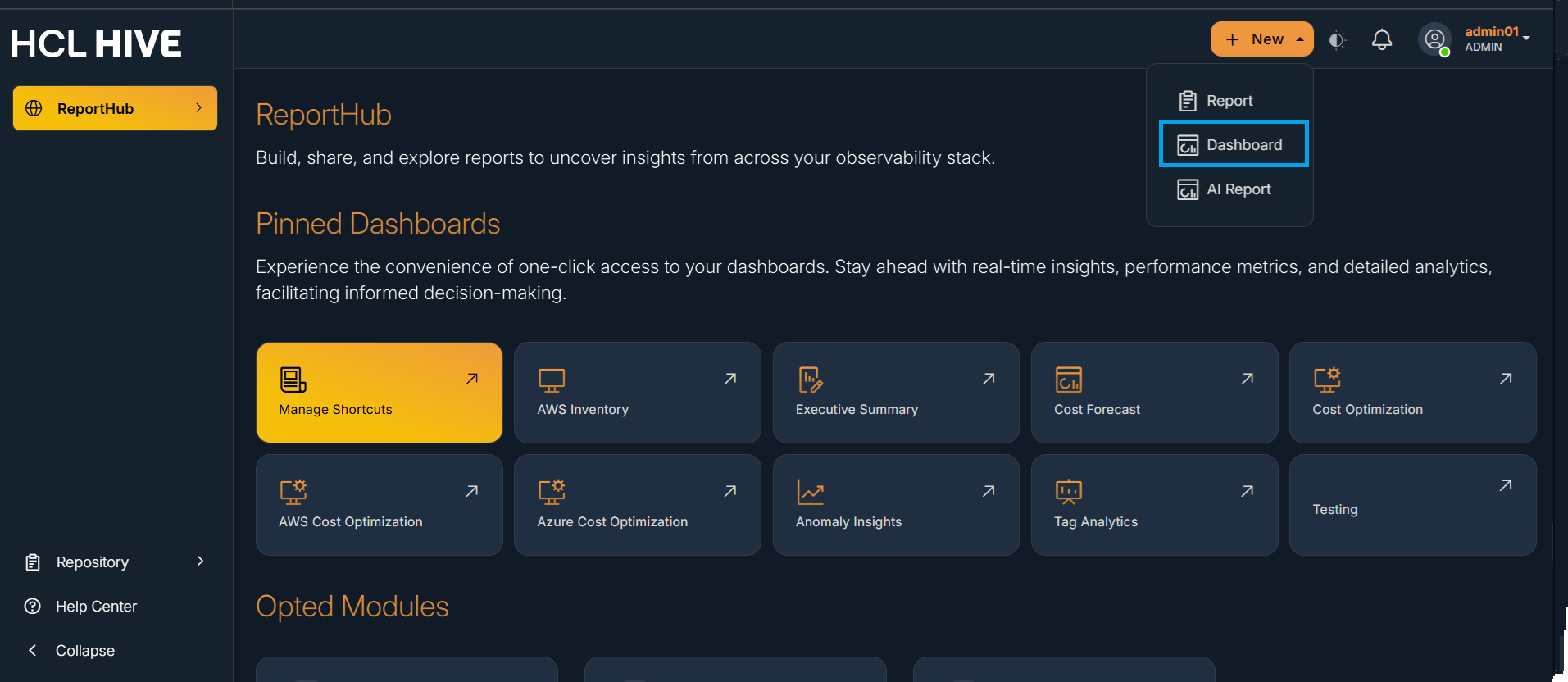
Task: Open Cost Optimization via its arrow icon
Action: [x=1505, y=379]
